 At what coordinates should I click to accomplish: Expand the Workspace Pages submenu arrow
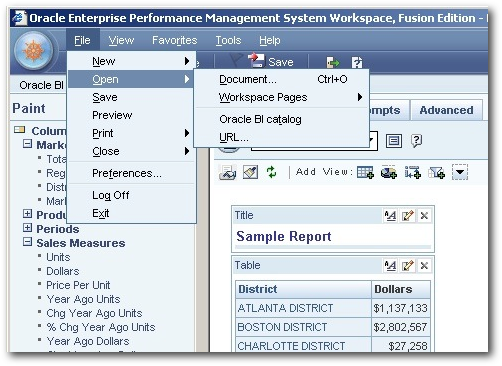pos(360,97)
